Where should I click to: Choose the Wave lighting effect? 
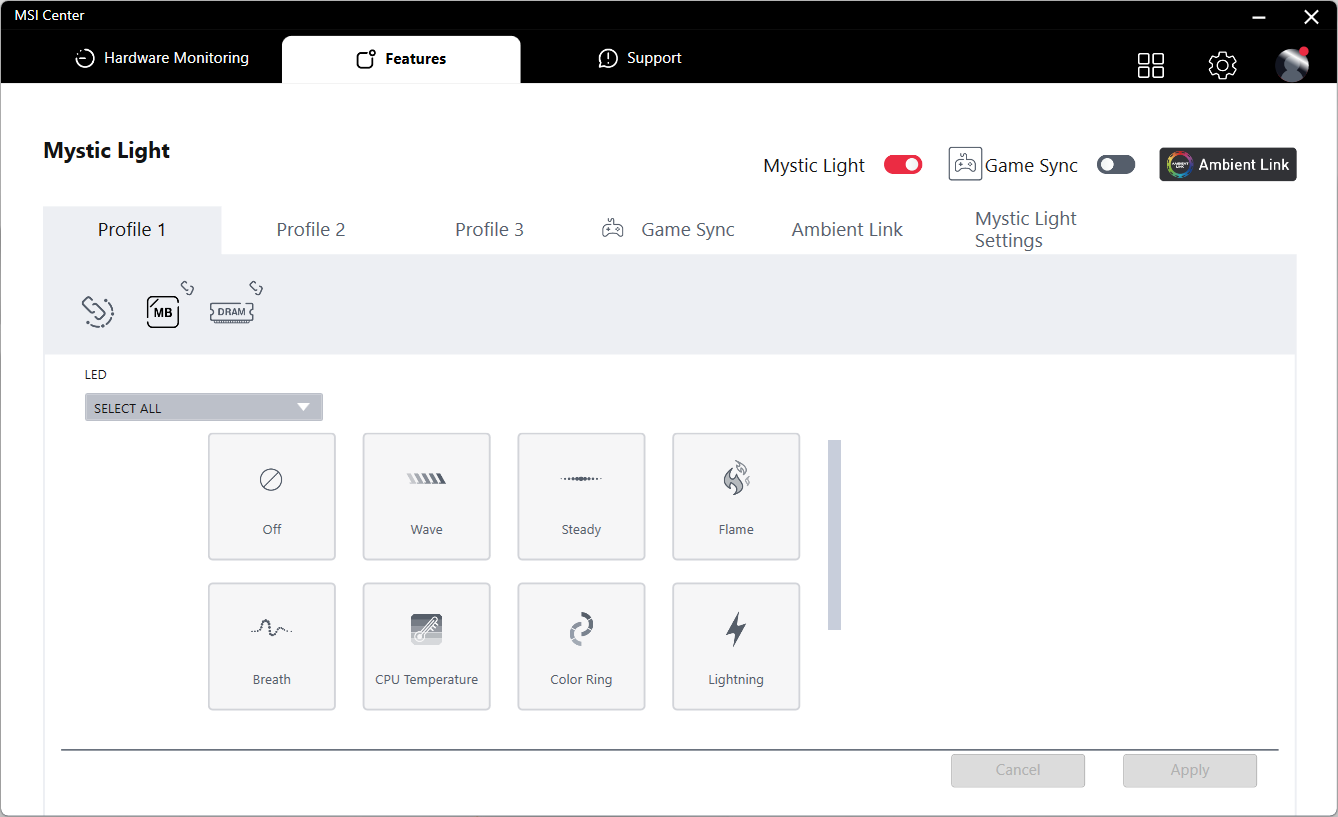tap(427, 497)
